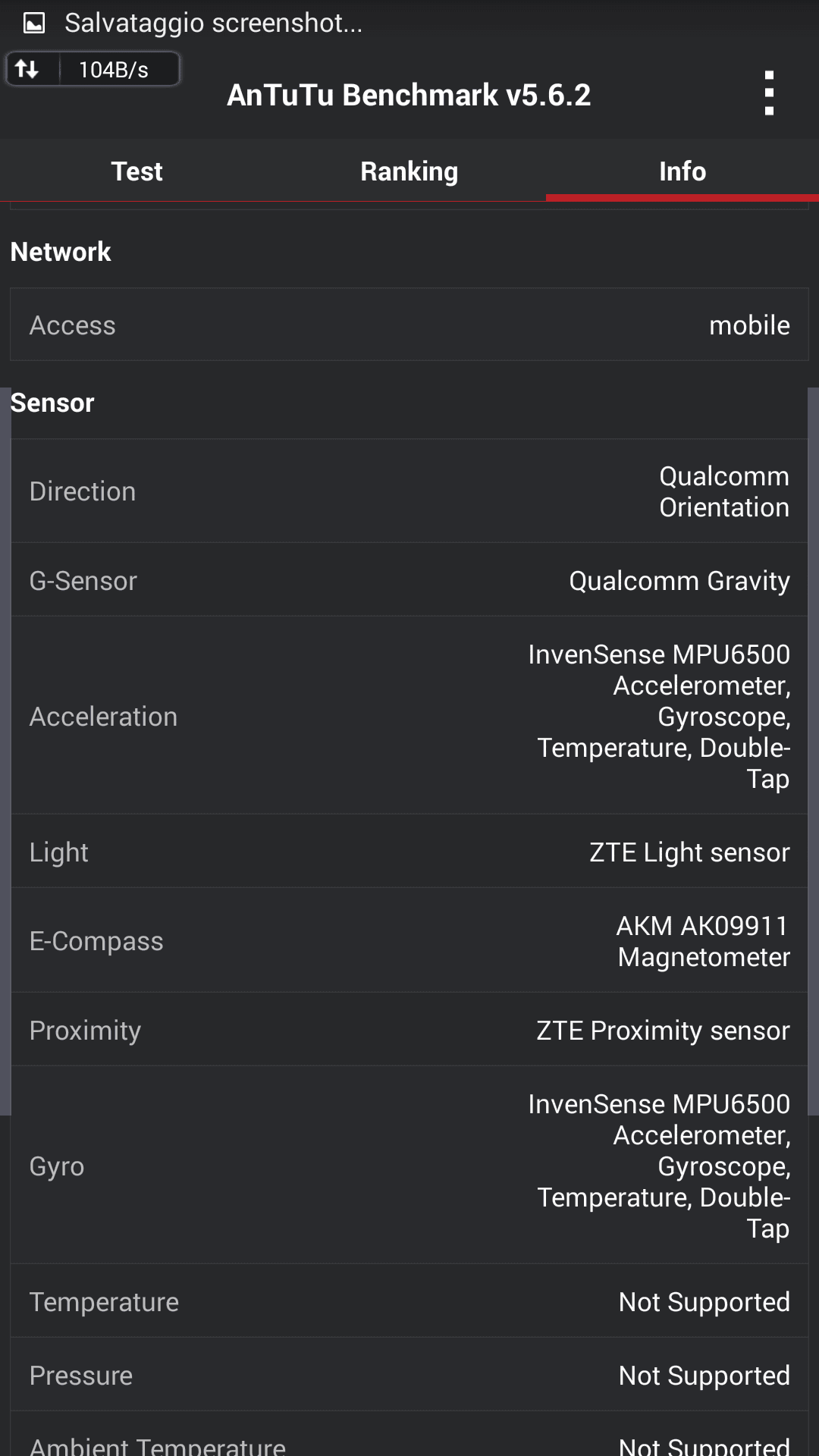The width and height of the screenshot is (819, 1456).
Task: Select the G-Sensor Qualcomm Gravity row
Action: 409,580
